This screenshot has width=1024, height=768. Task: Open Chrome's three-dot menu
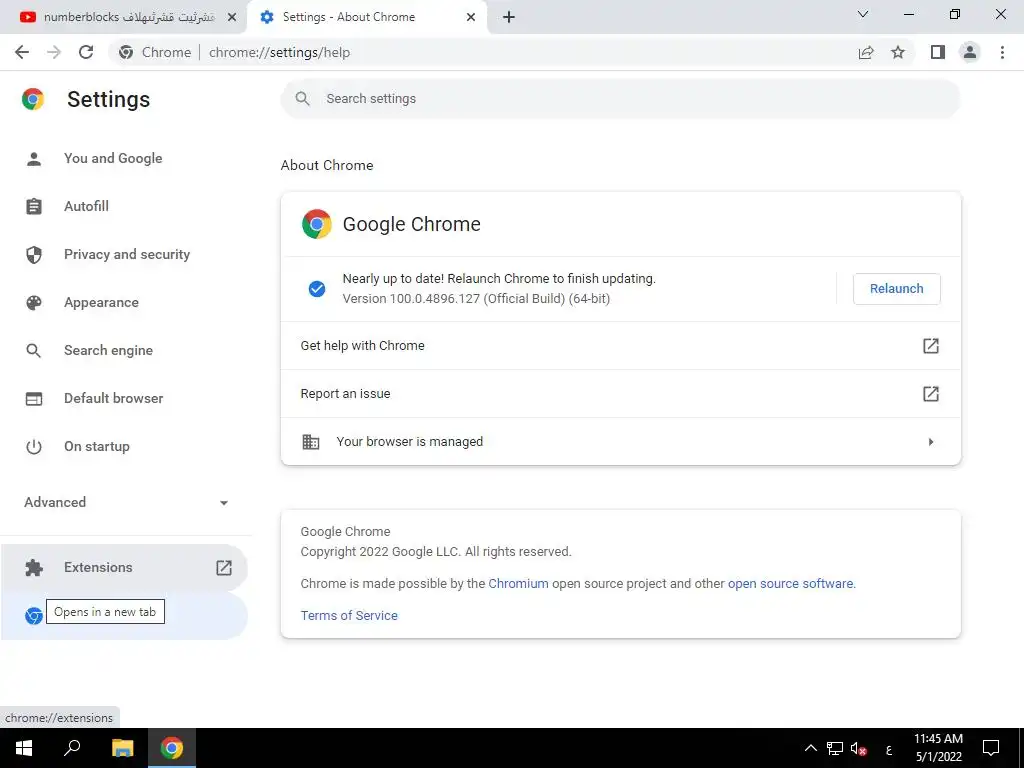pos(1002,52)
